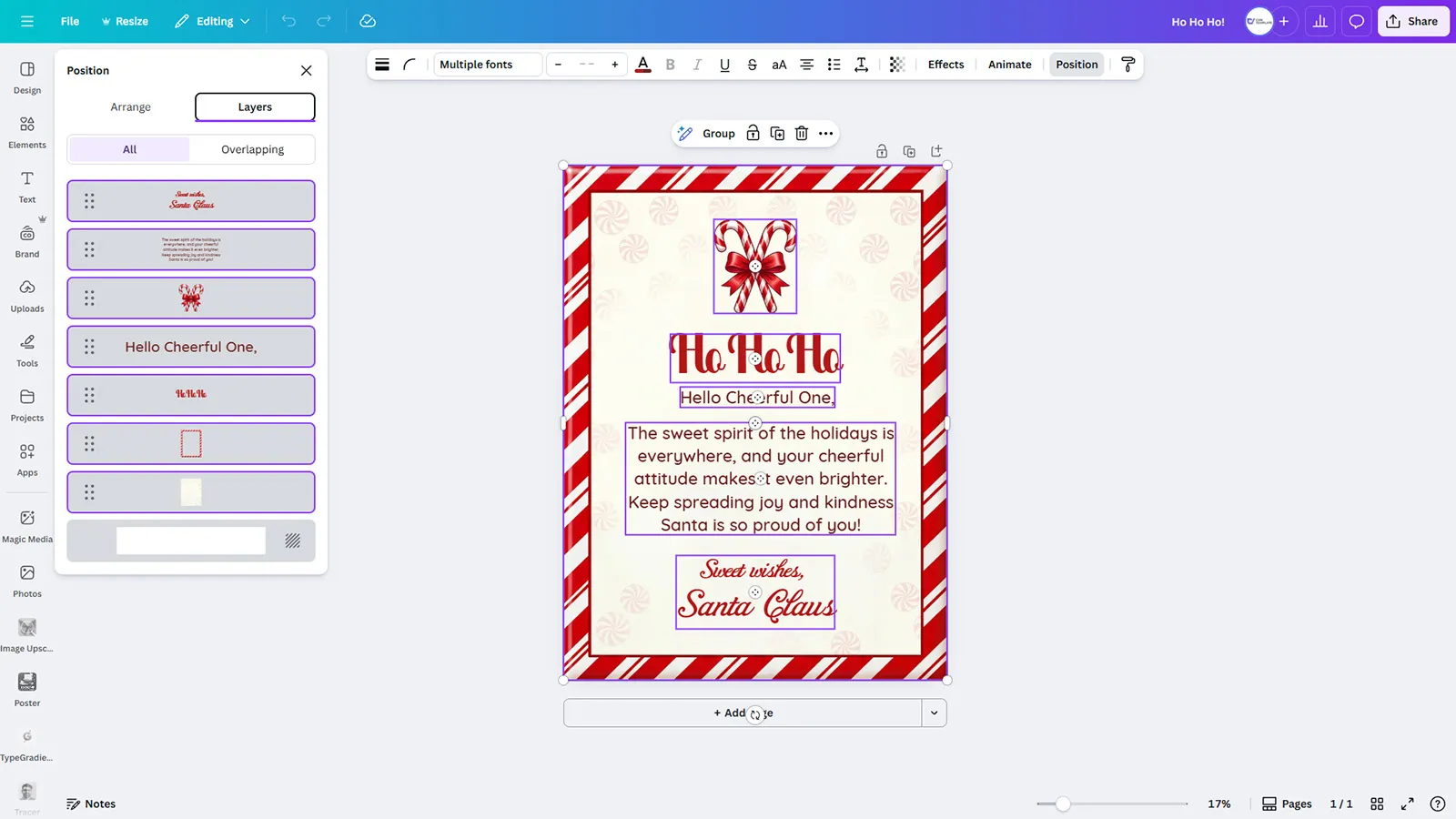1456x819 pixels.
Task: Click the analytics bar chart icon
Action: click(1319, 21)
